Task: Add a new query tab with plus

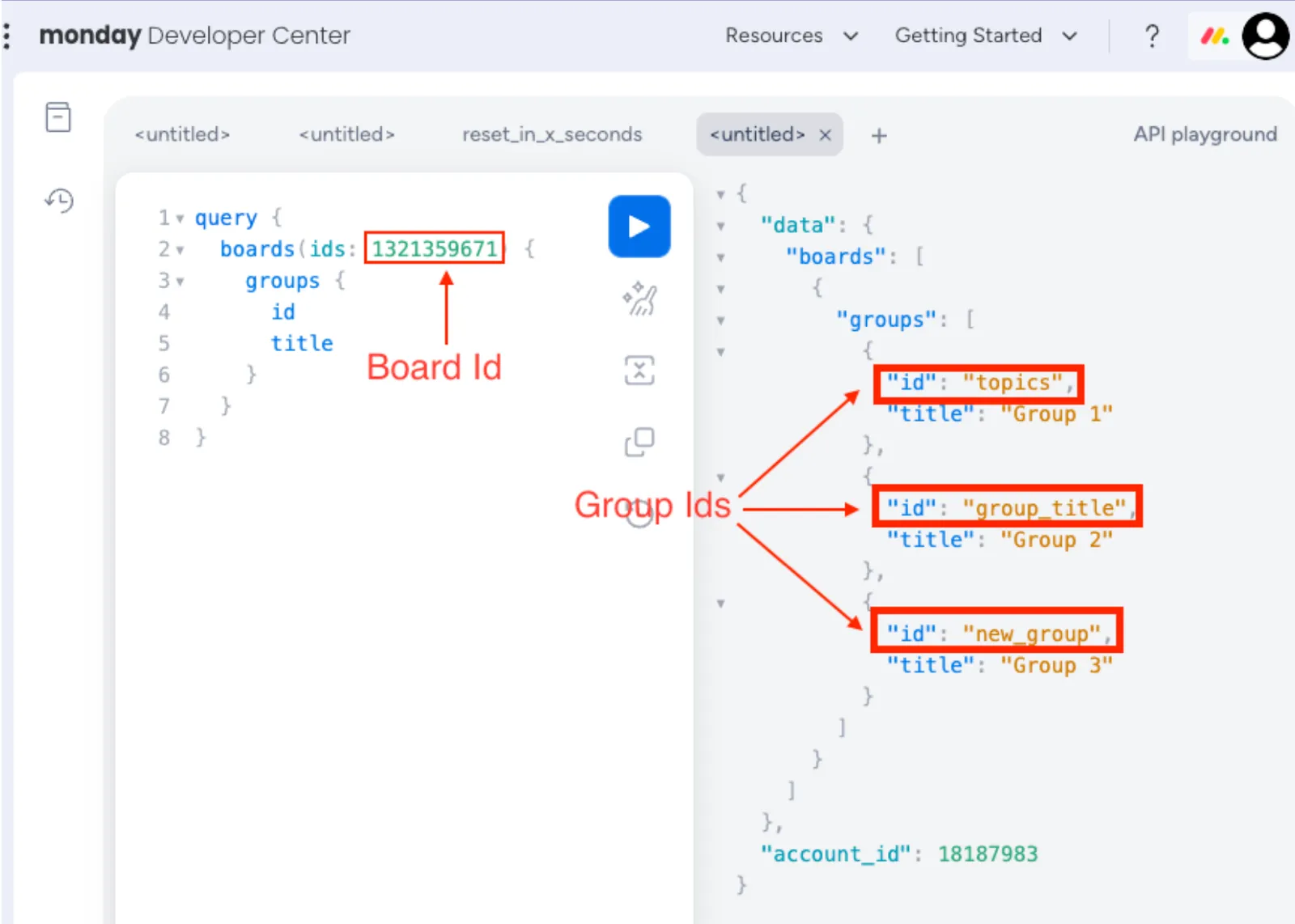Action: pos(879,135)
